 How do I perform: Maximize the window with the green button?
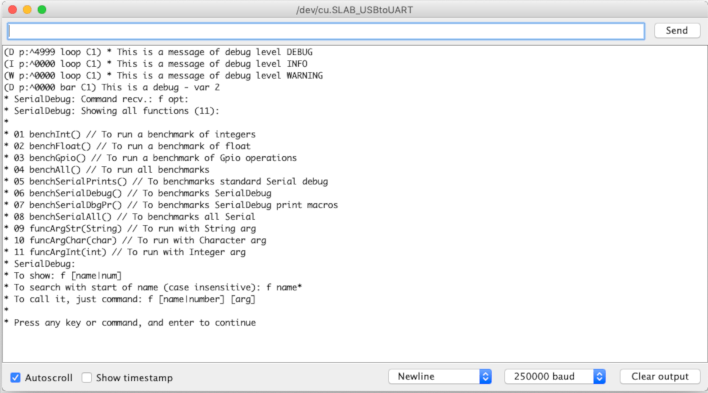(x=42, y=9)
